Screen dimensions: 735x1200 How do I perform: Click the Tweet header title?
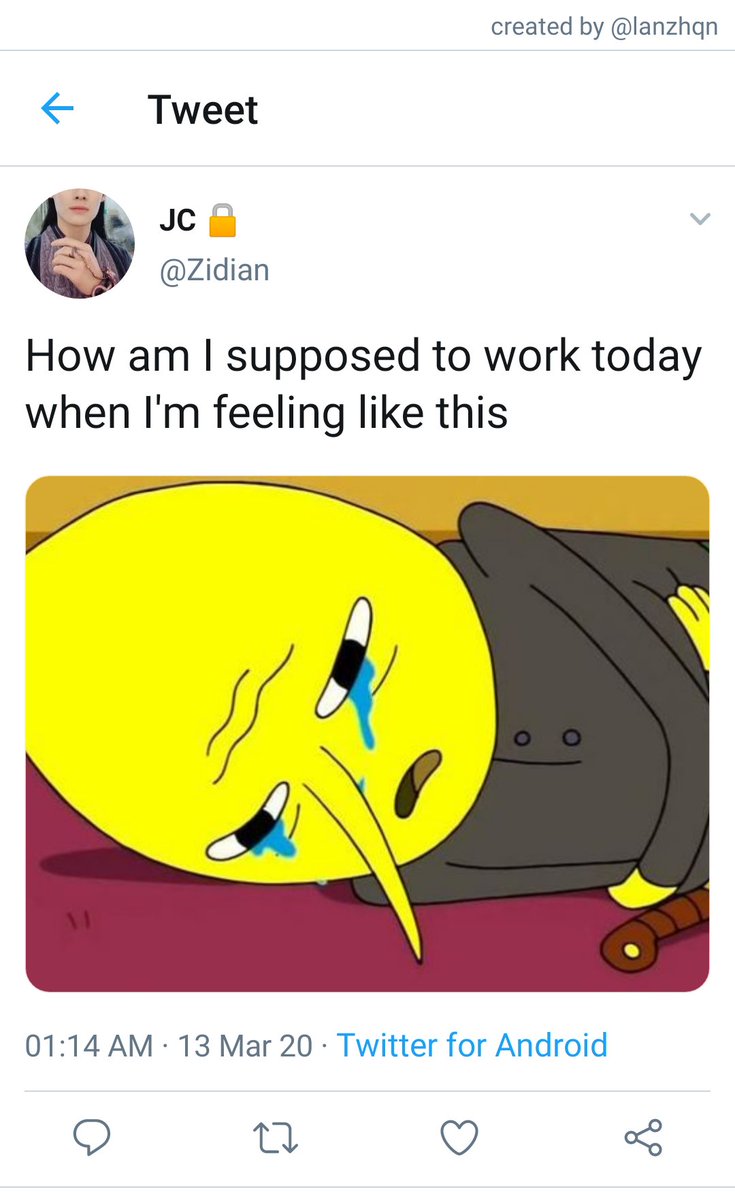203,109
